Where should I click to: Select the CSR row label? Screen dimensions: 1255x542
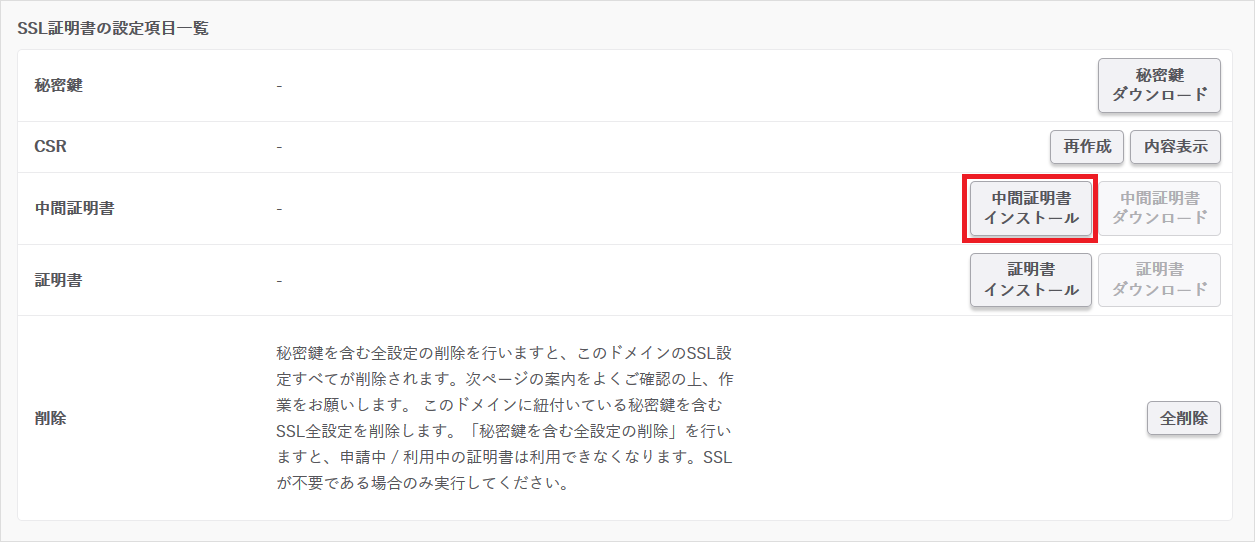click(50, 147)
